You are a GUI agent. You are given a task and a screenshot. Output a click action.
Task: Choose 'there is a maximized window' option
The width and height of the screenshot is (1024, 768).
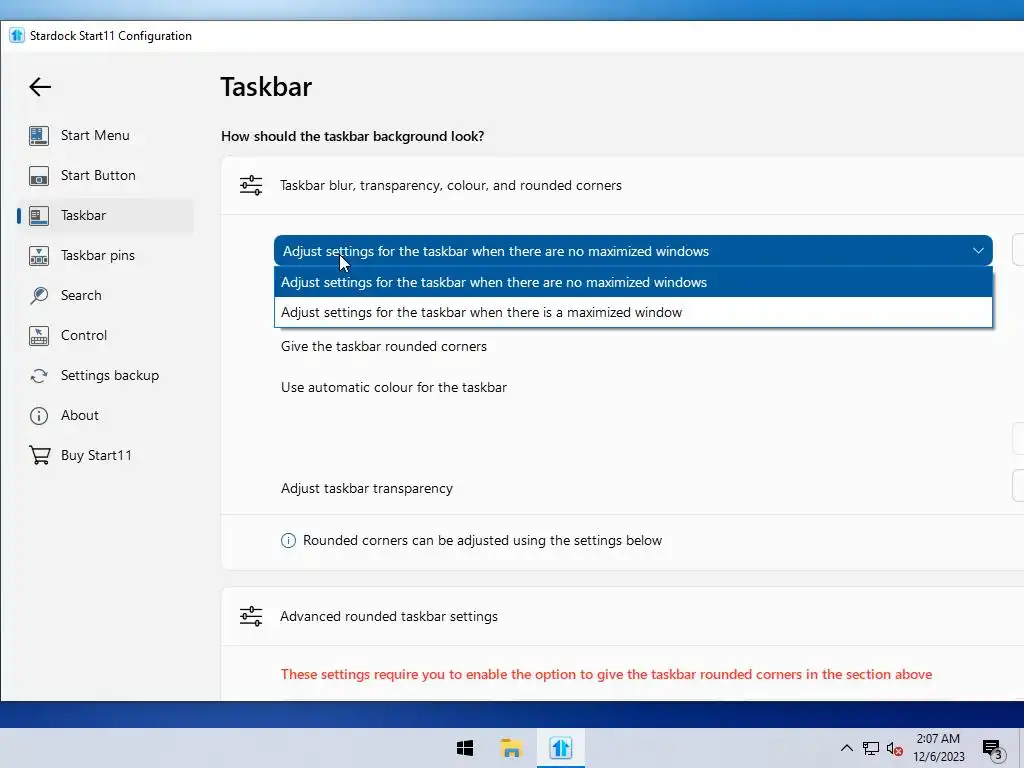pyautogui.click(x=633, y=312)
